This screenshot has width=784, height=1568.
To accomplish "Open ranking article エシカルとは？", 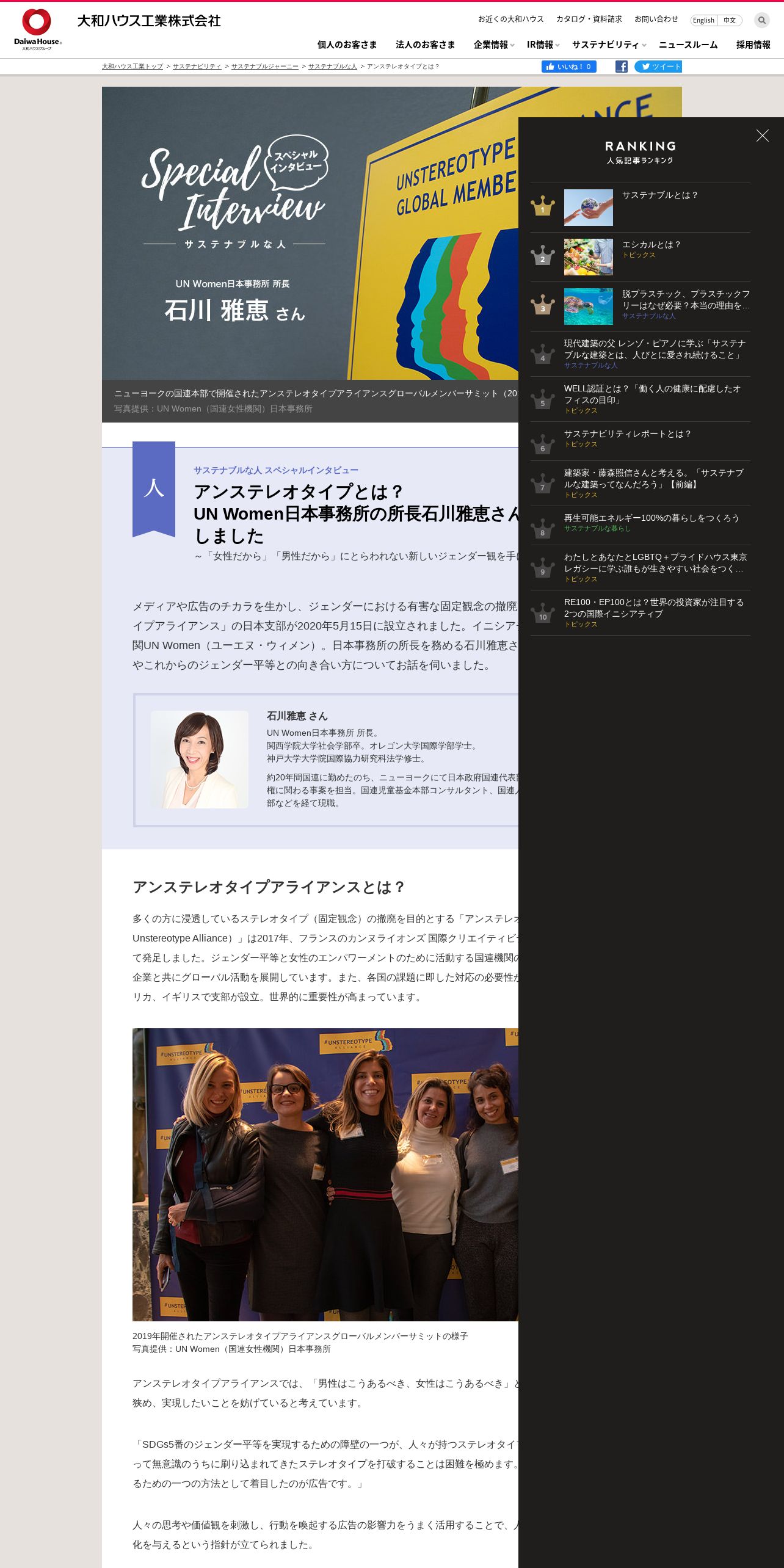I will pos(652,244).
